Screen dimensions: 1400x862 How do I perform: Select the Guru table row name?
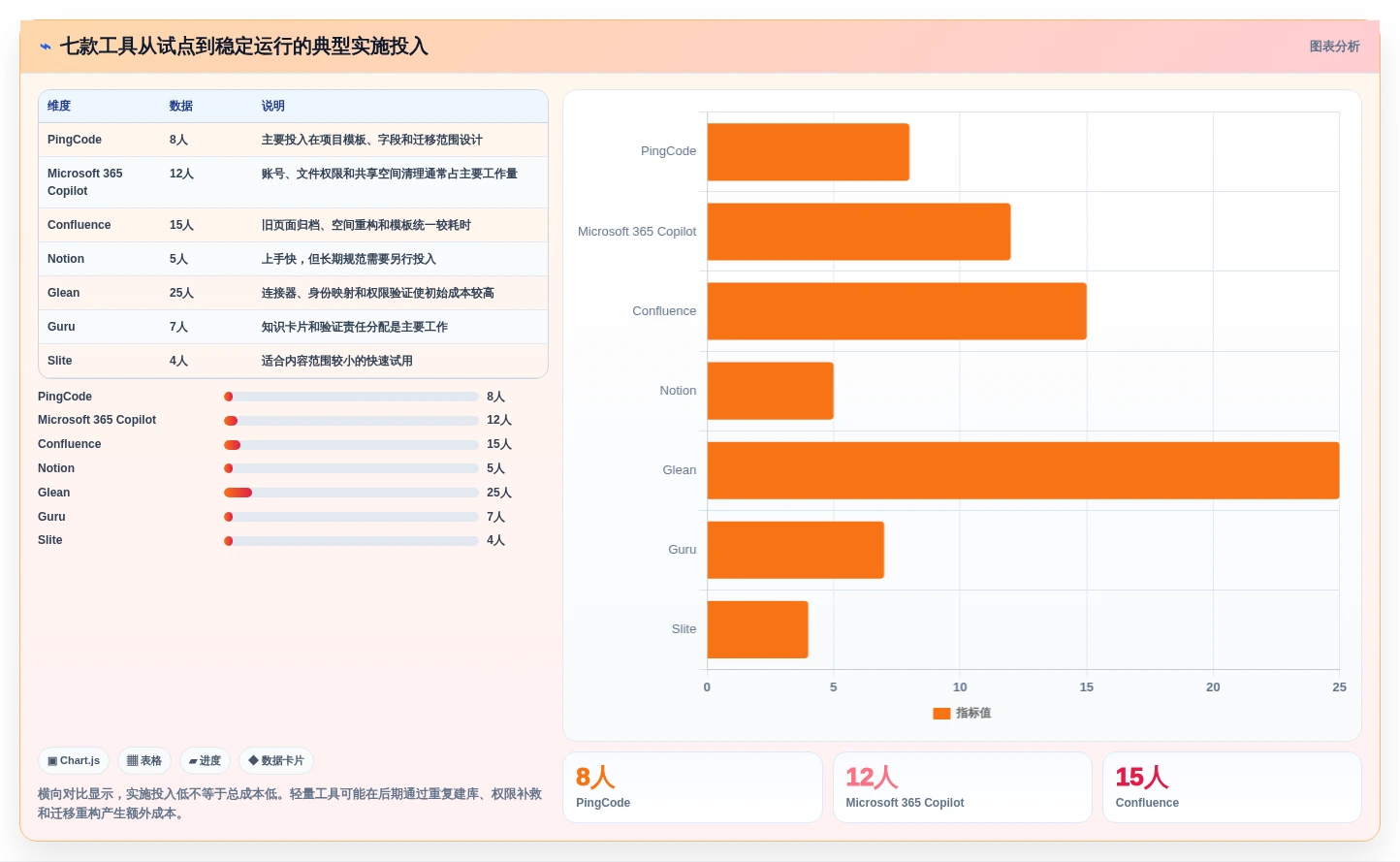pos(61,327)
